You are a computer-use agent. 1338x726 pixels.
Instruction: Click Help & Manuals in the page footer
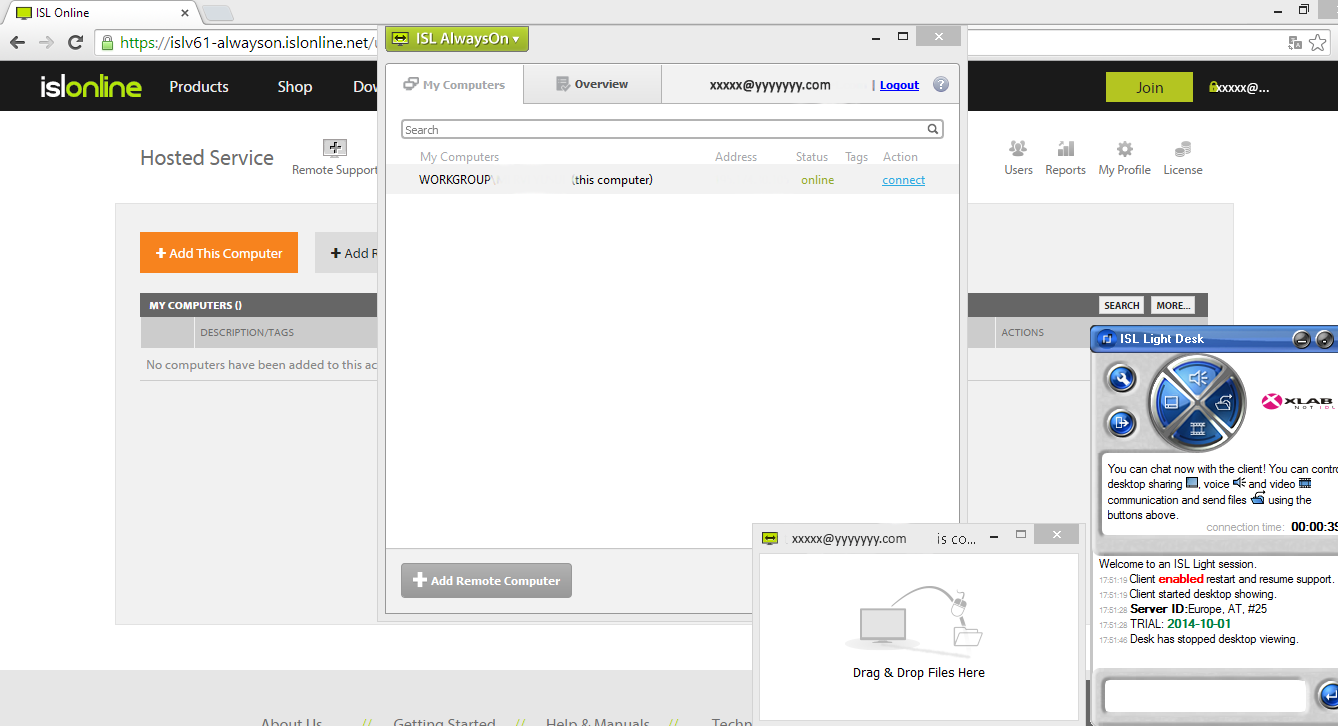click(x=598, y=722)
